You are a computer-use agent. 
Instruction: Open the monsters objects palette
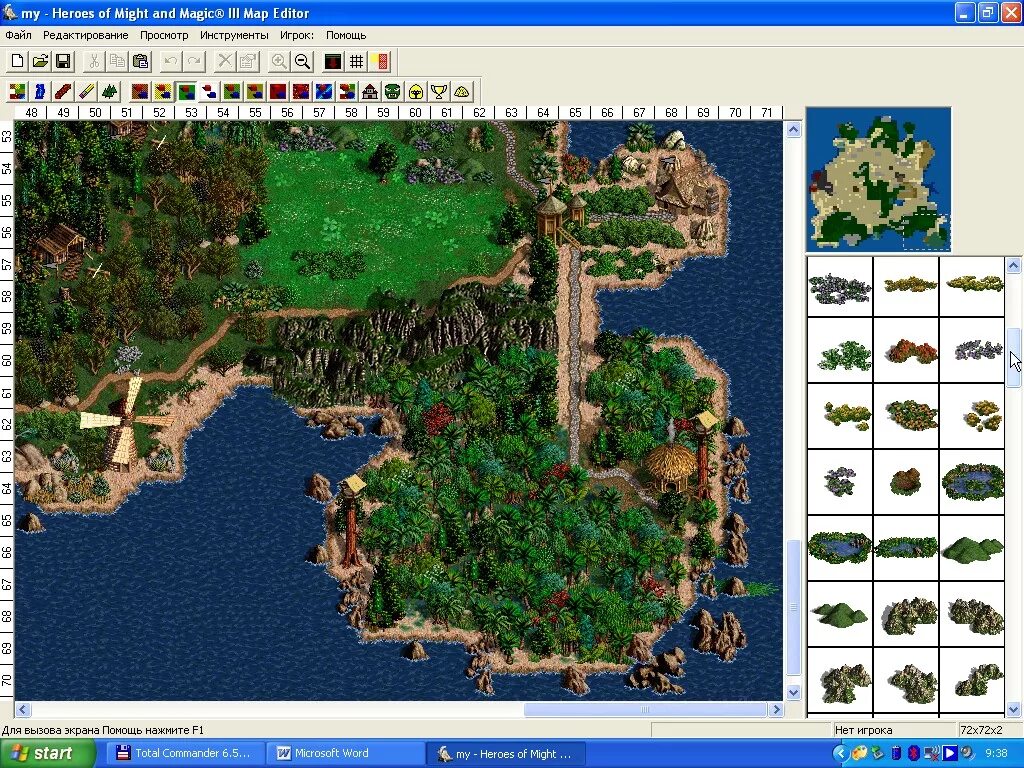tap(393, 91)
